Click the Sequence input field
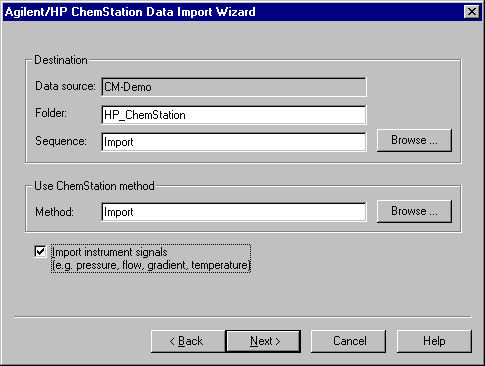This screenshot has width=485, height=366. [234, 142]
